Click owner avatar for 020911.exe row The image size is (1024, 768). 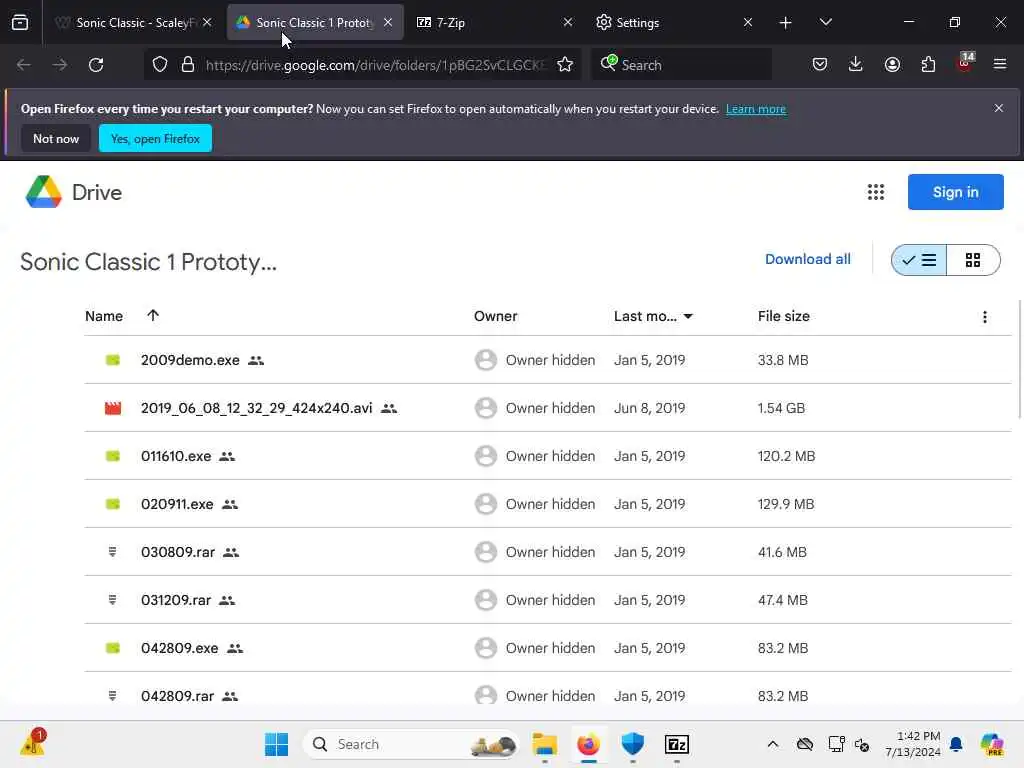(486, 504)
